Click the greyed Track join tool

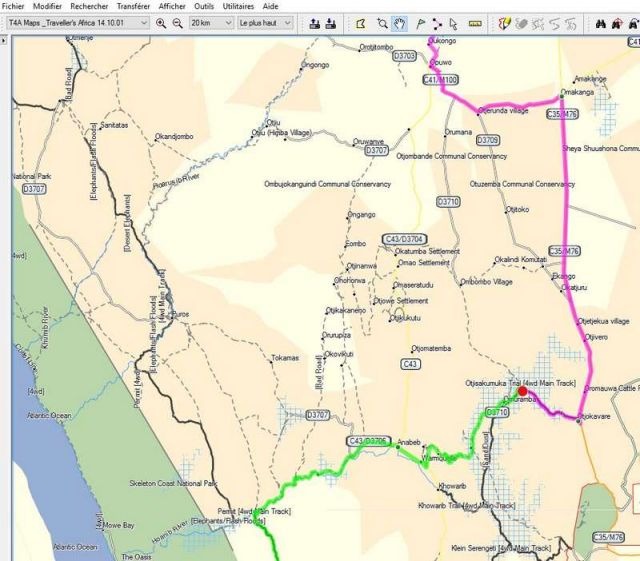[x=571, y=24]
